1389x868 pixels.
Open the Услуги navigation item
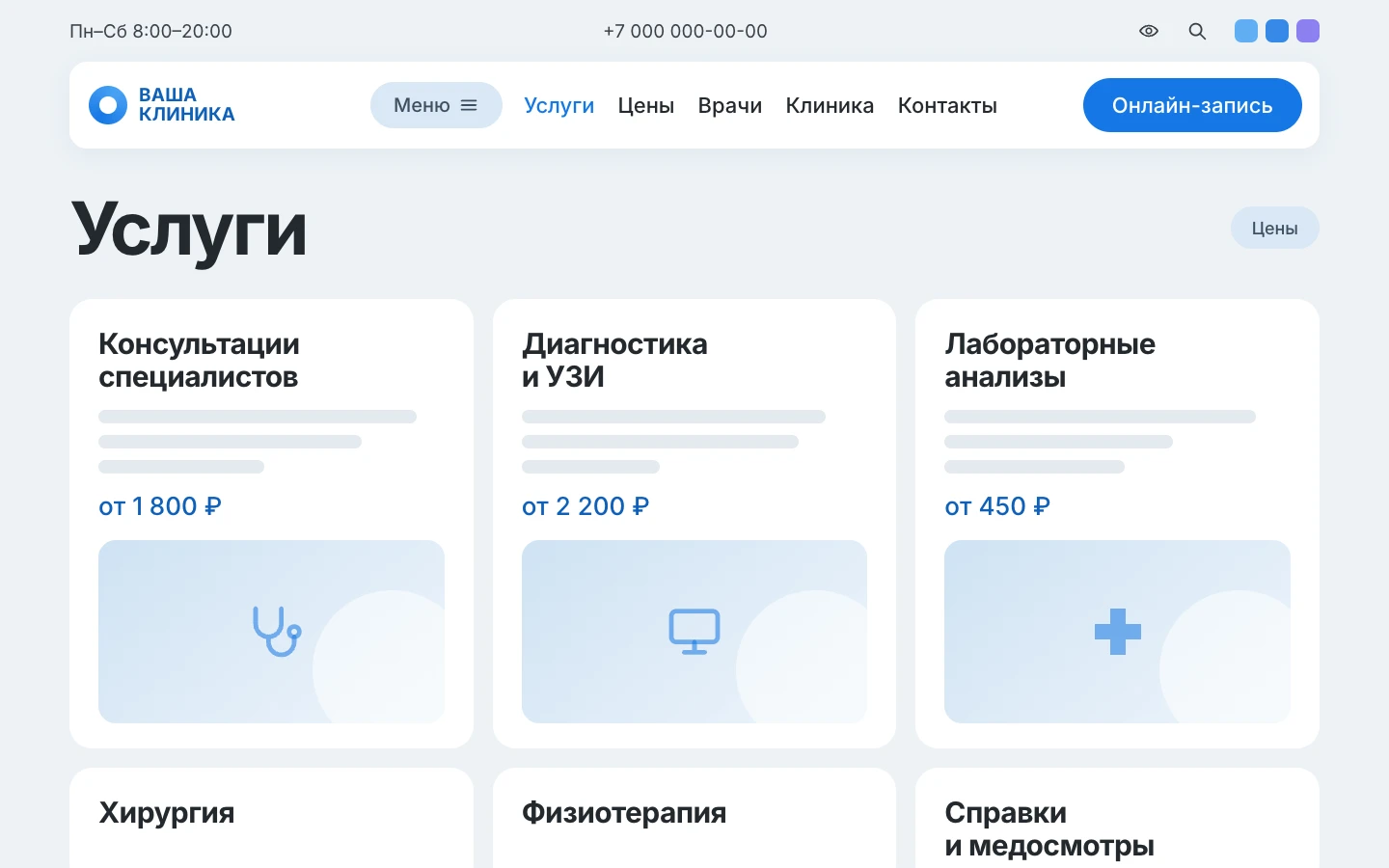tap(559, 105)
